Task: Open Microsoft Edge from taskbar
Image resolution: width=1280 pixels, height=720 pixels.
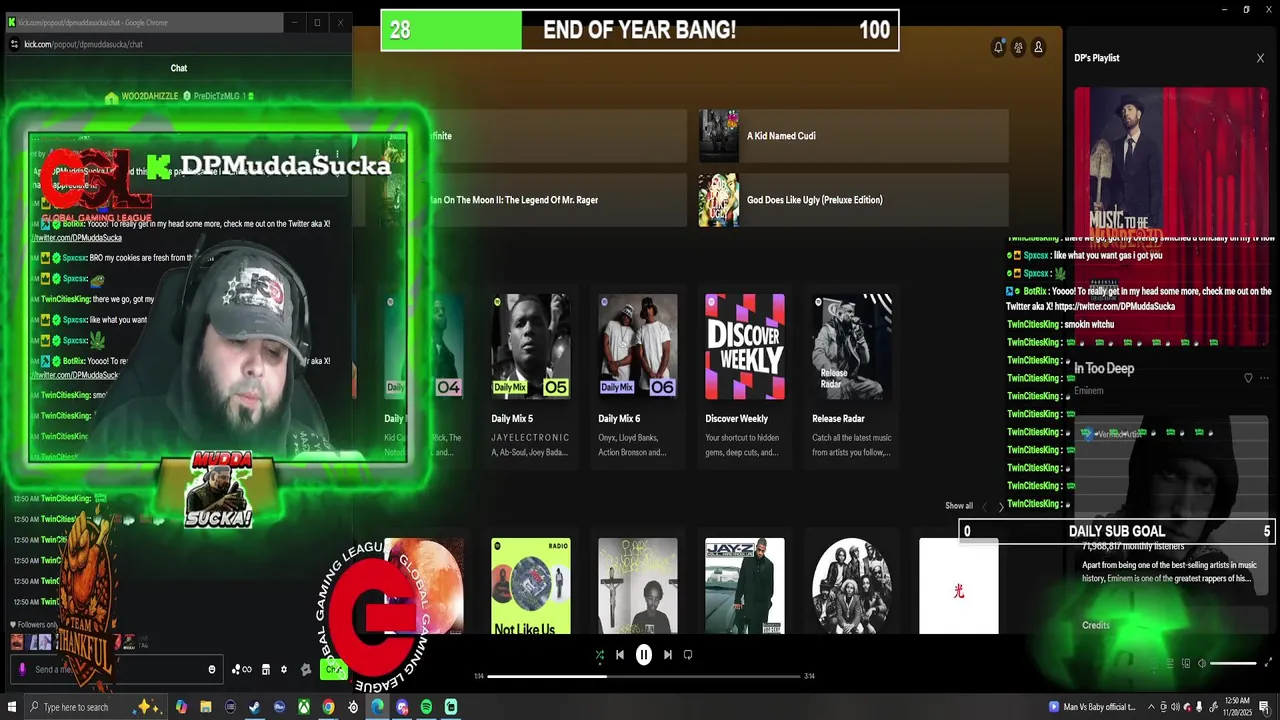Action: 377,707
